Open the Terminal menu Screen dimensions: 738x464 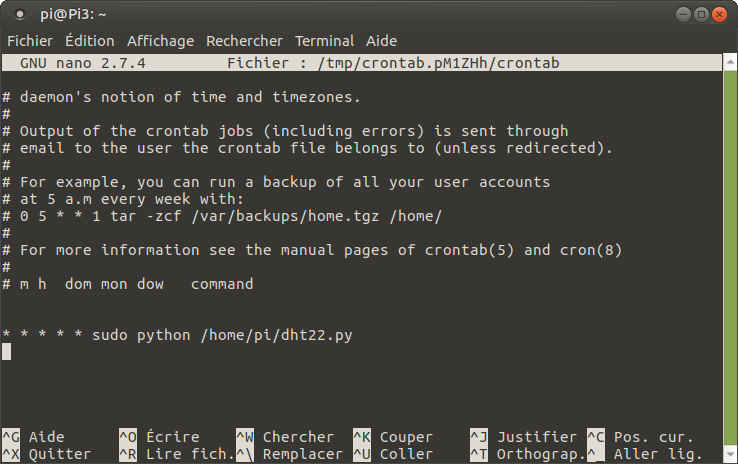[x=324, y=41]
